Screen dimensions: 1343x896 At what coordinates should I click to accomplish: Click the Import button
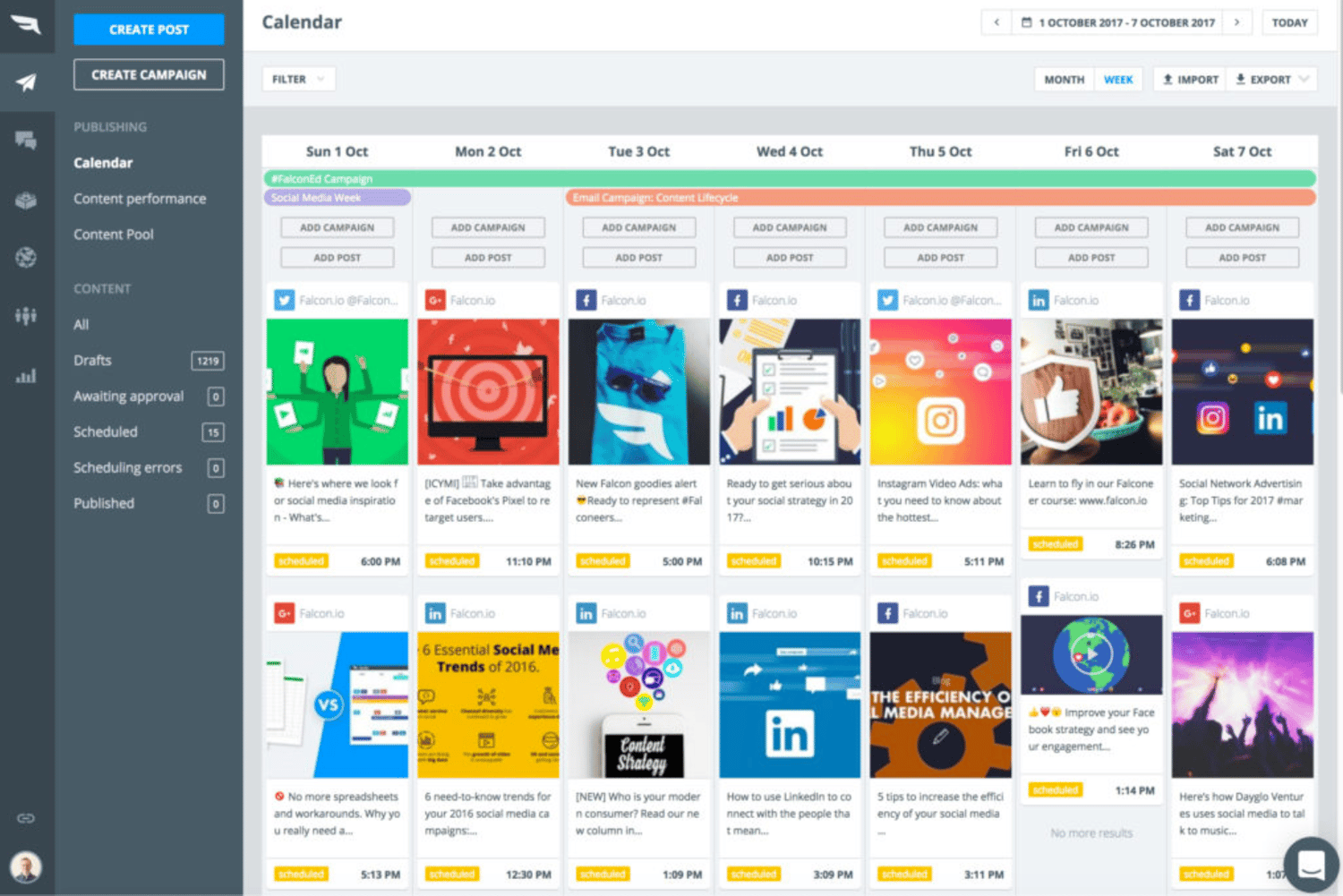pos(1190,80)
